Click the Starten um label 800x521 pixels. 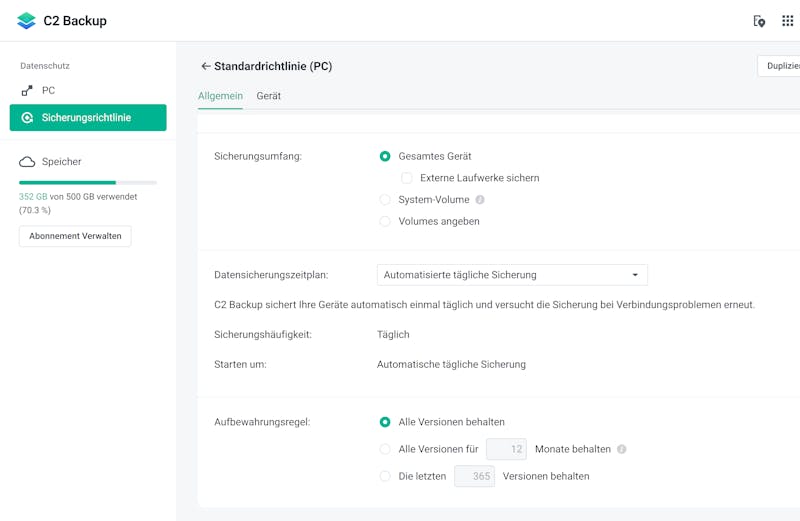(240, 364)
